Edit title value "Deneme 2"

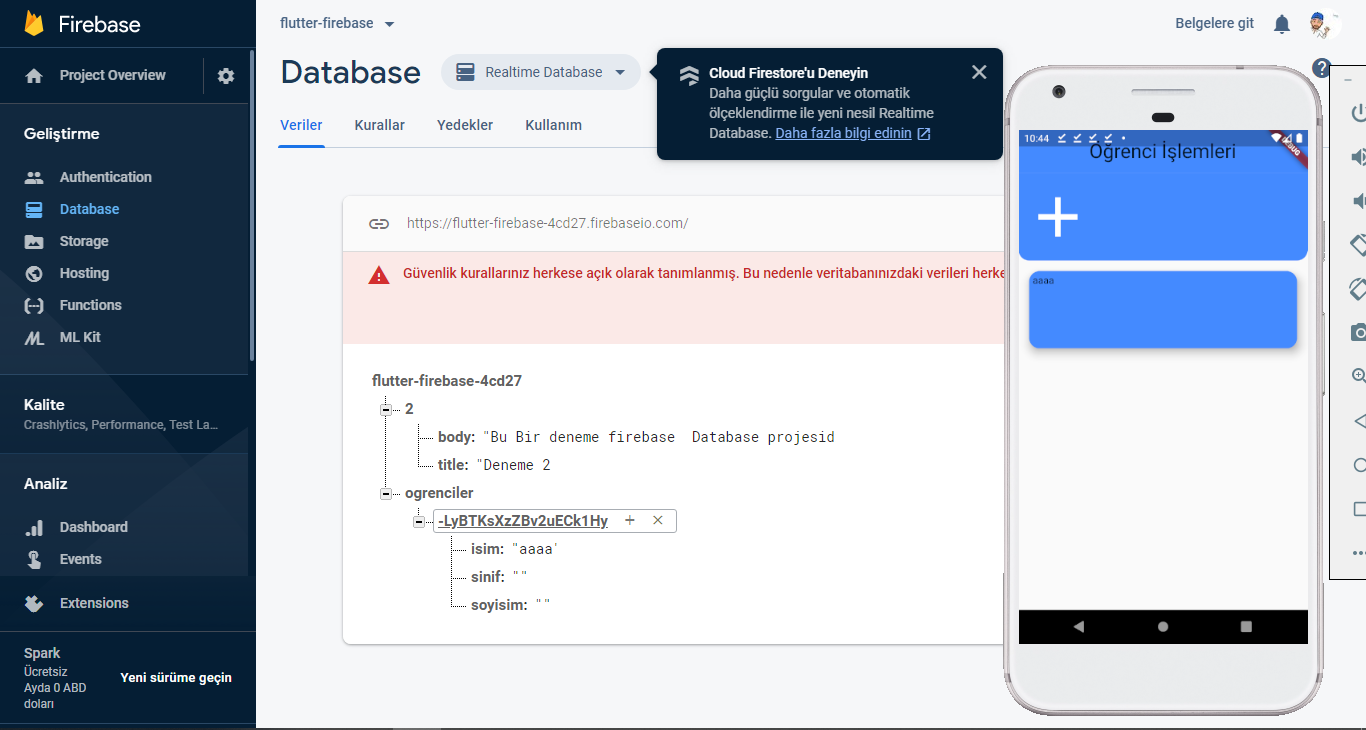pyautogui.click(x=513, y=465)
